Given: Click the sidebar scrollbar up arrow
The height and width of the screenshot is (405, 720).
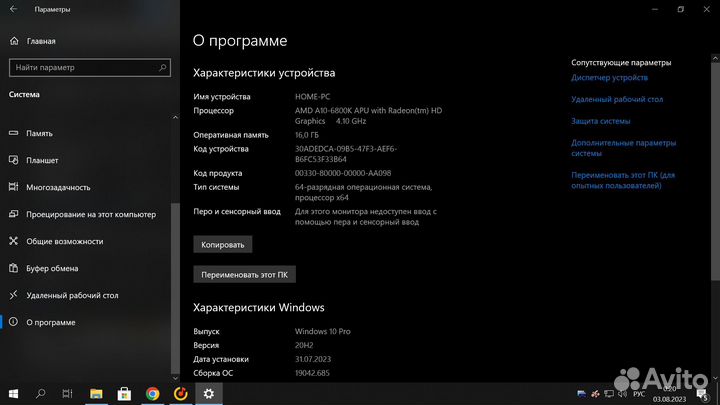Looking at the screenshot, I should (x=175, y=118).
